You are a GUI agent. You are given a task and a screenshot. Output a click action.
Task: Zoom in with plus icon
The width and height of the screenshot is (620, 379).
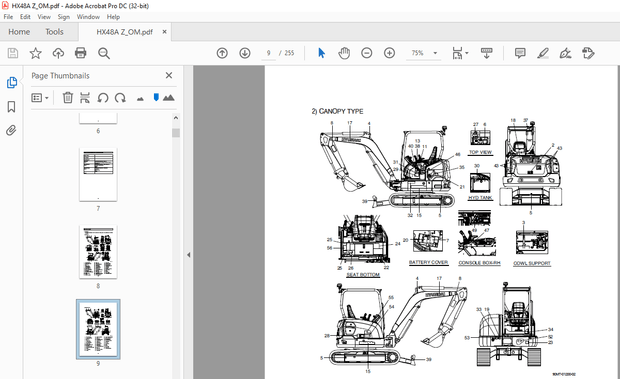click(x=389, y=53)
